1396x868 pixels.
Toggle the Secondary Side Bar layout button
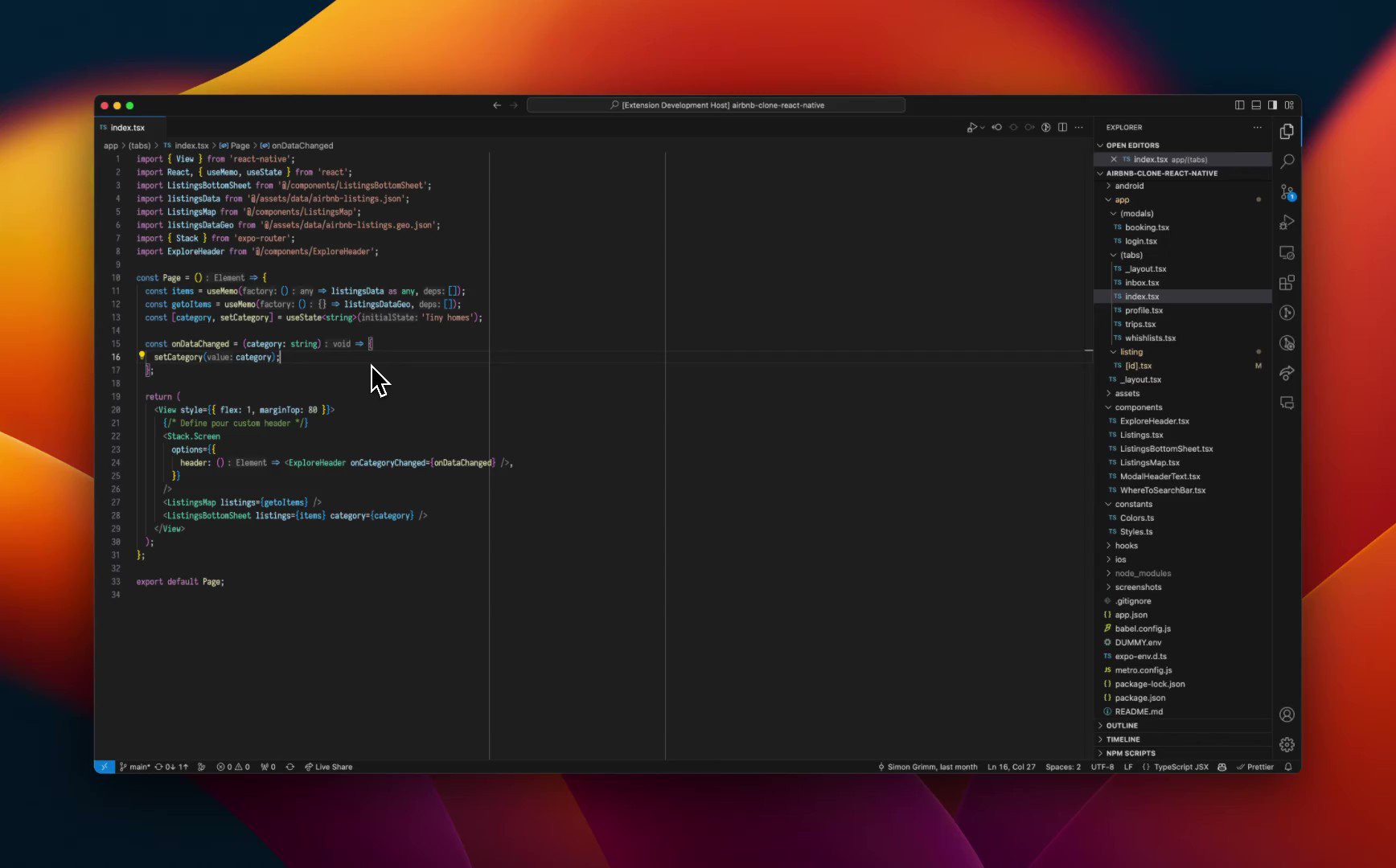[1272, 105]
